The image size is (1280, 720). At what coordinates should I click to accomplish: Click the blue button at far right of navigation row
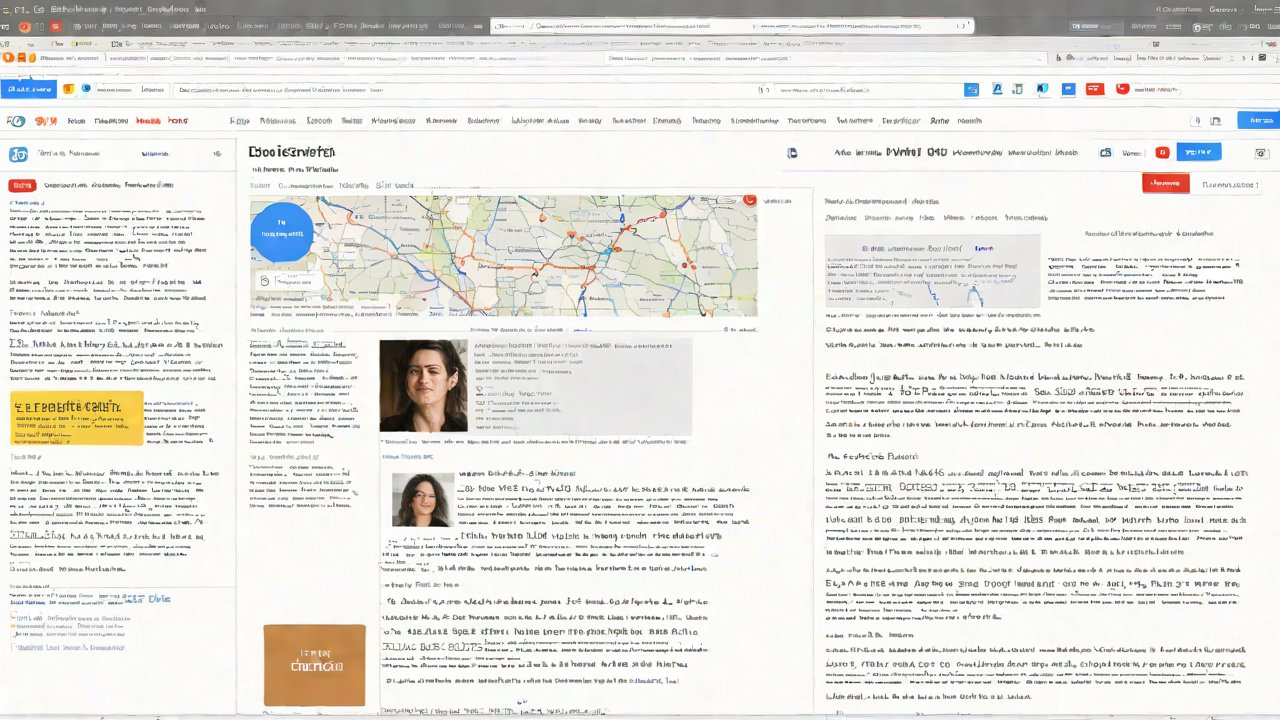[x=1258, y=120]
